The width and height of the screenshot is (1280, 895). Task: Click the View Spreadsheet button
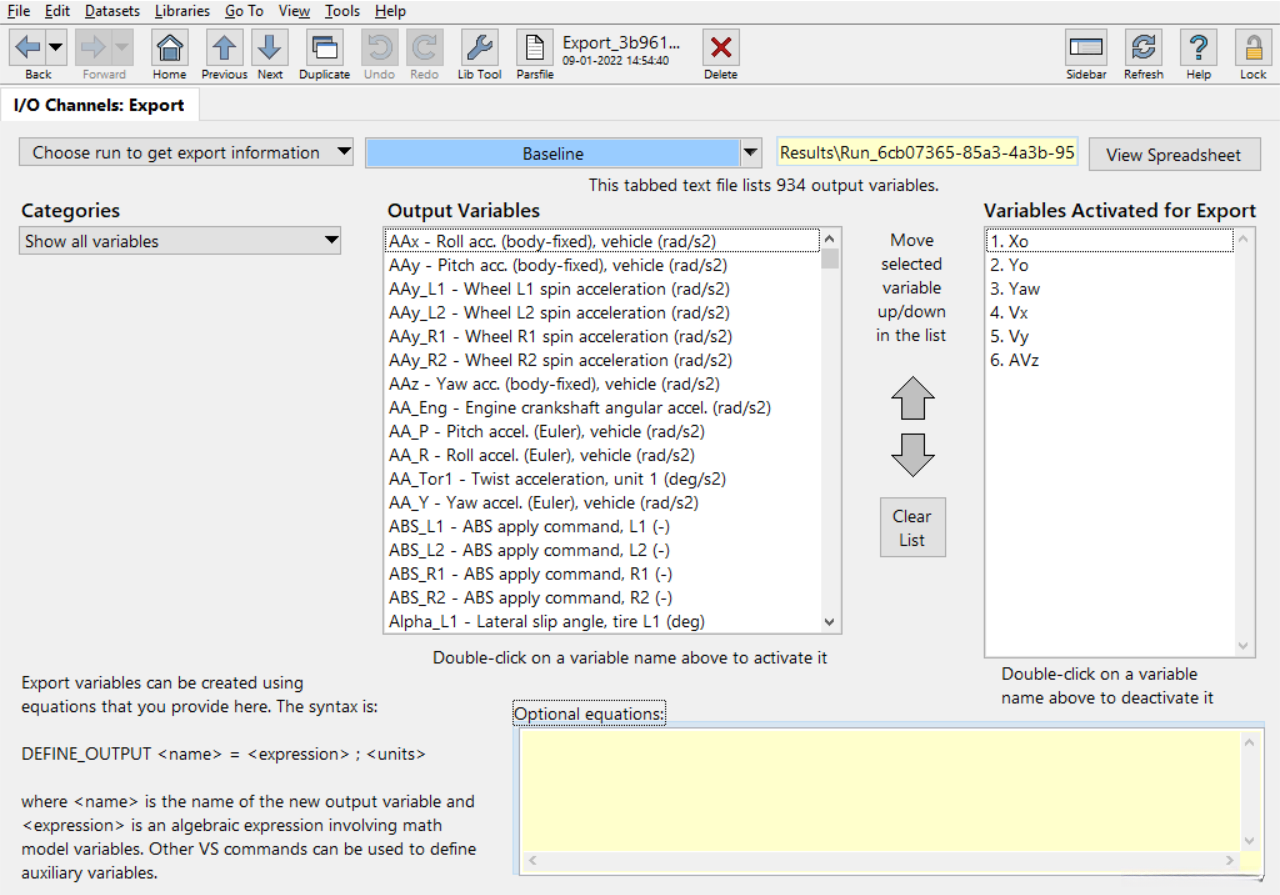(x=1174, y=155)
